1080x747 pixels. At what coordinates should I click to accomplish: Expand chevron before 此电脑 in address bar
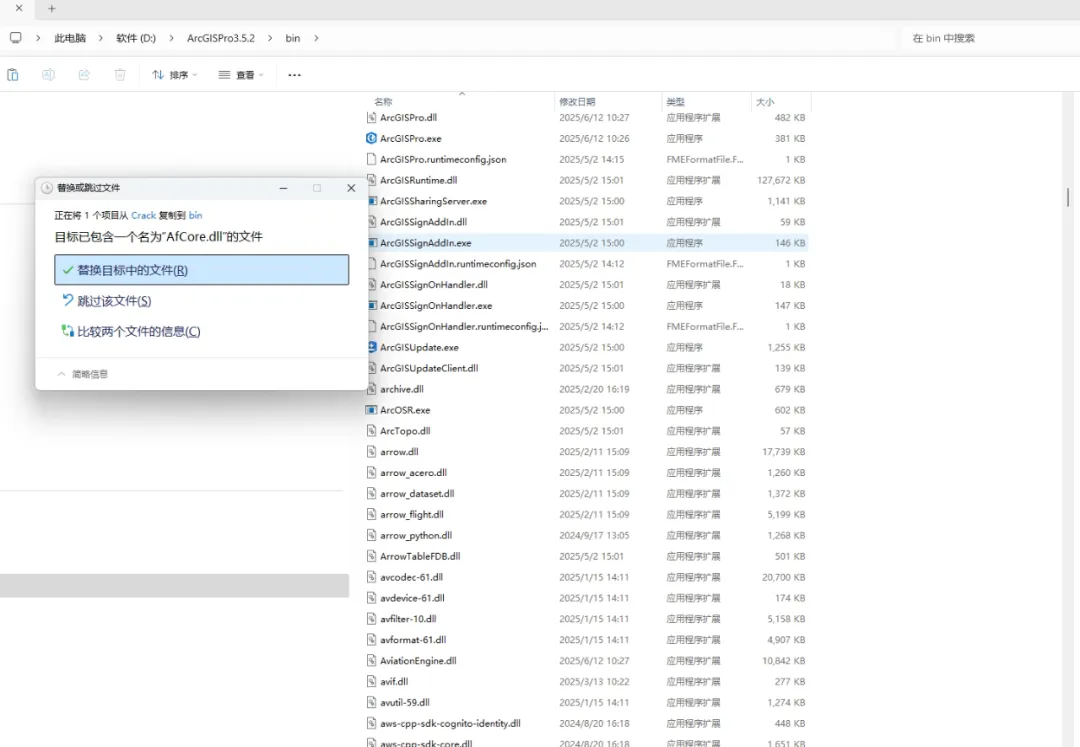(38, 38)
